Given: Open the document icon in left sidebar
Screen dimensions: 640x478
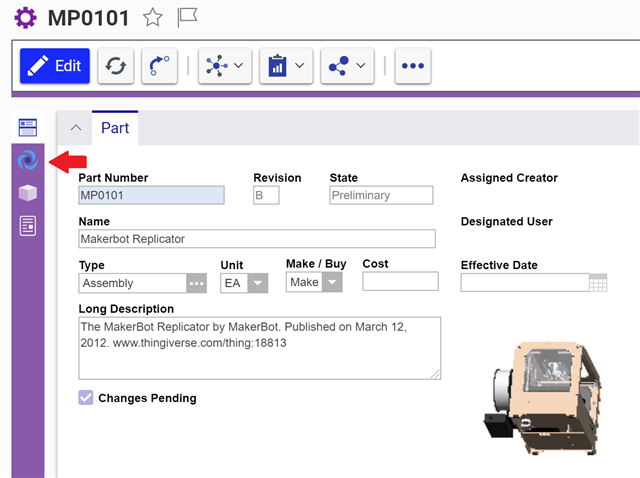Looking at the screenshot, I should (28, 226).
